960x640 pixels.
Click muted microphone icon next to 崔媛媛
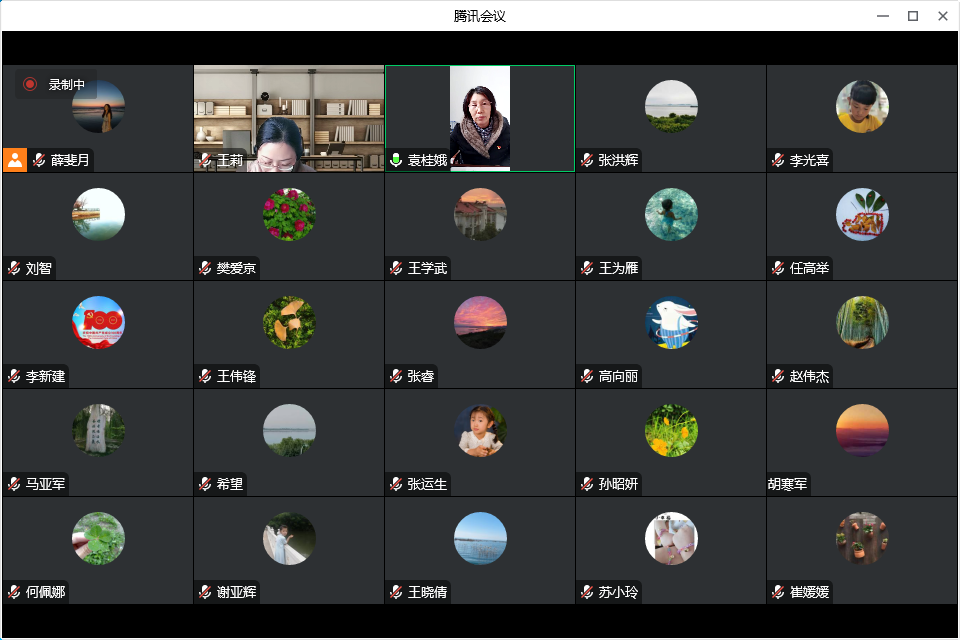pos(778,592)
